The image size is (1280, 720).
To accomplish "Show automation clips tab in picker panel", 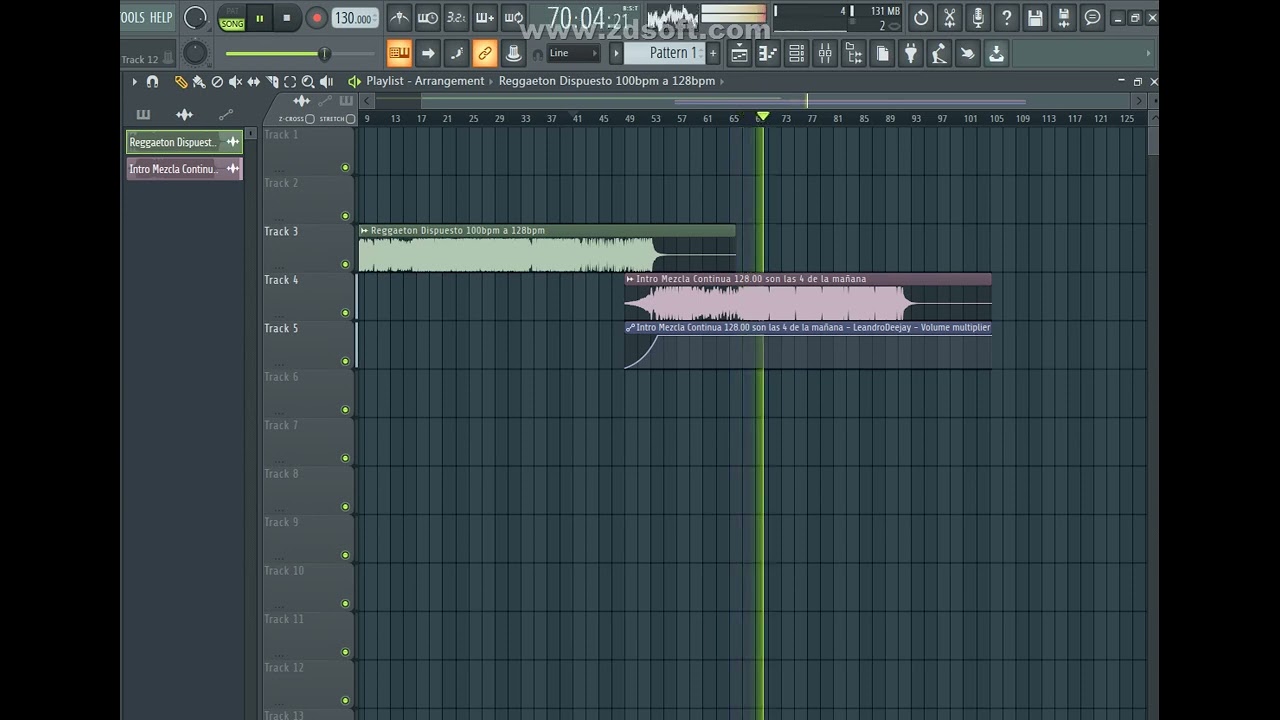I will [x=226, y=114].
